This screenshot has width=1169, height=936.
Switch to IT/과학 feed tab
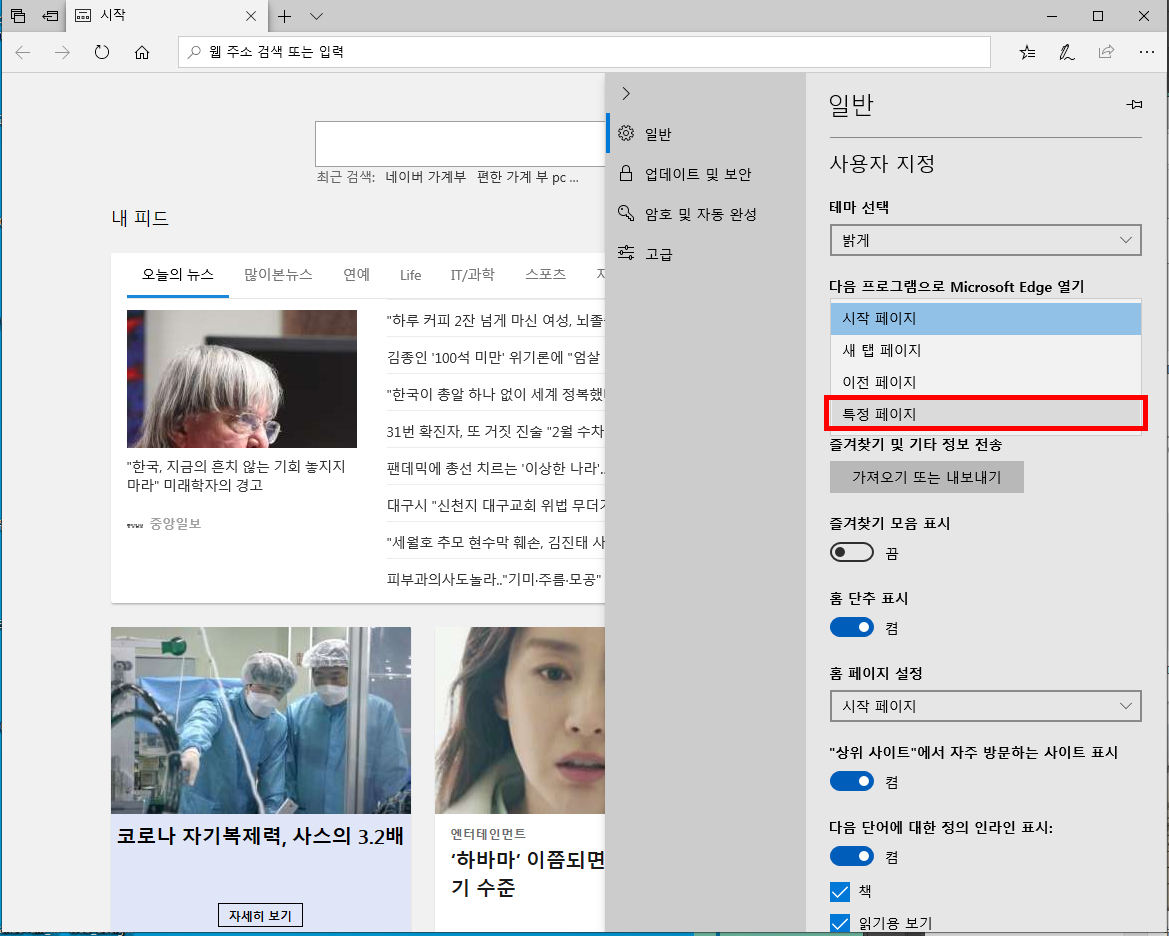(473, 274)
